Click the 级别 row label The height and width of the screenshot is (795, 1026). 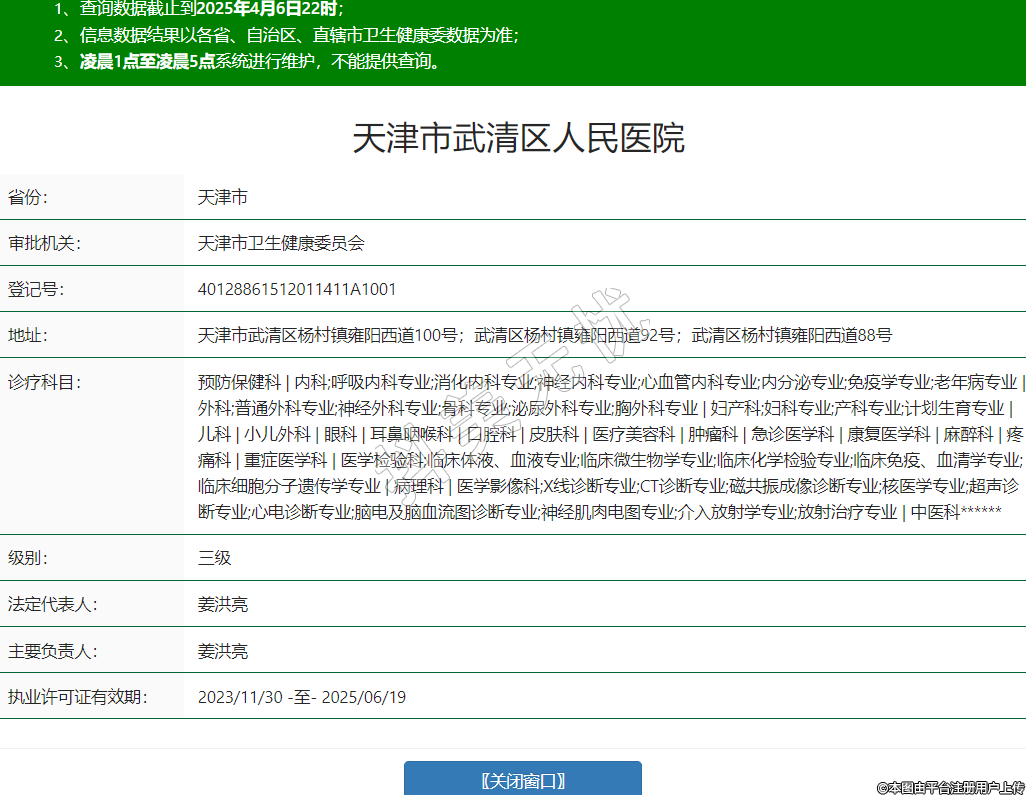[x=28, y=558]
